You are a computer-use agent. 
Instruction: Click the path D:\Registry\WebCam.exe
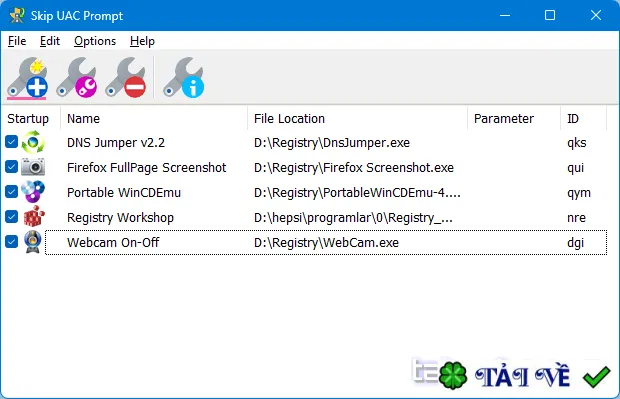[326, 242]
